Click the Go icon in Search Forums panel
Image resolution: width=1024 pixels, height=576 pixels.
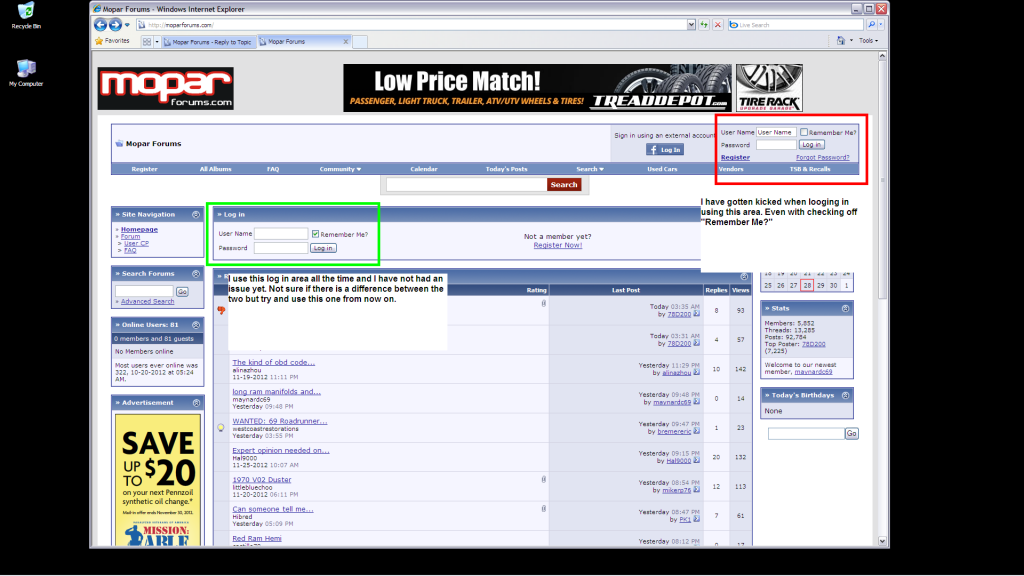pyautogui.click(x=181, y=292)
